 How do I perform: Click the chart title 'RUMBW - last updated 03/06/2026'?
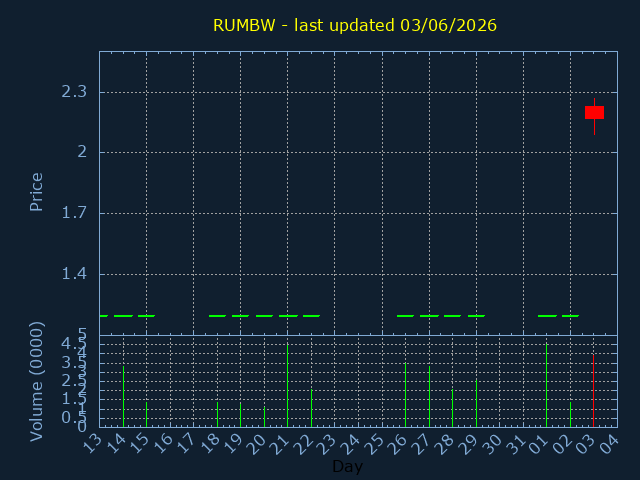[355, 25]
